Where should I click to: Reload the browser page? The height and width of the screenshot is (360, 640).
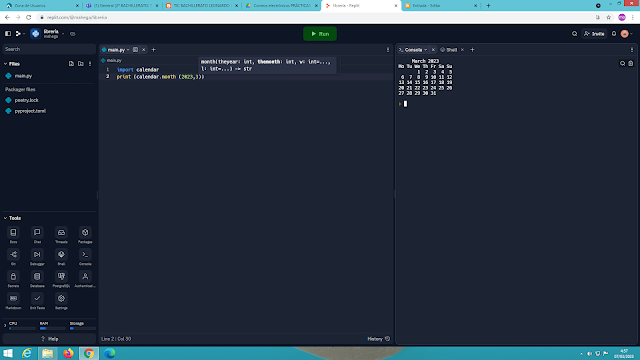pyautogui.click(x=29, y=18)
